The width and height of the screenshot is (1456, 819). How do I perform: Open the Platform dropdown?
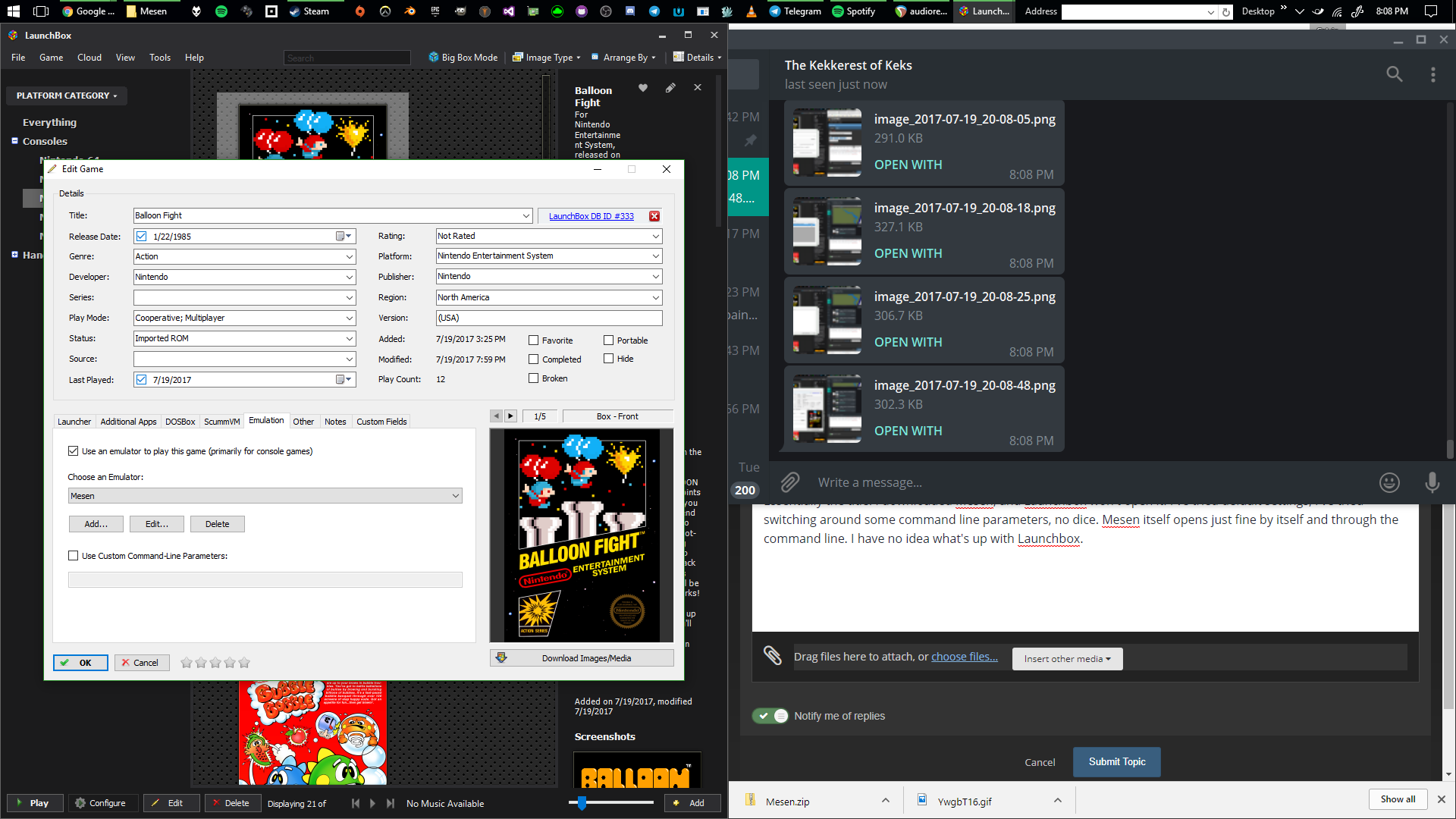pyautogui.click(x=655, y=256)
